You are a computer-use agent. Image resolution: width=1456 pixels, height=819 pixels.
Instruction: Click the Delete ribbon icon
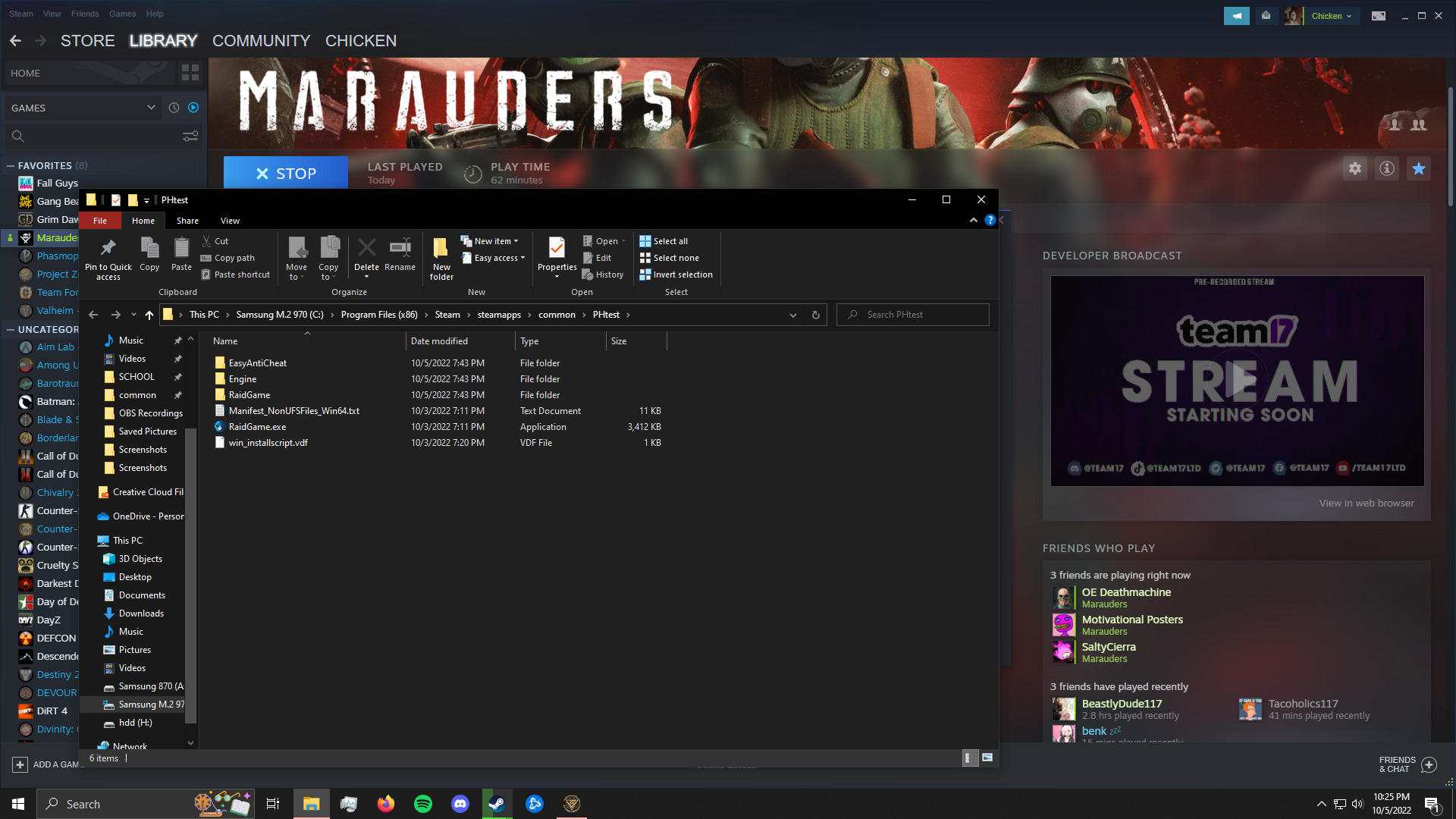(x=366, y=248)
